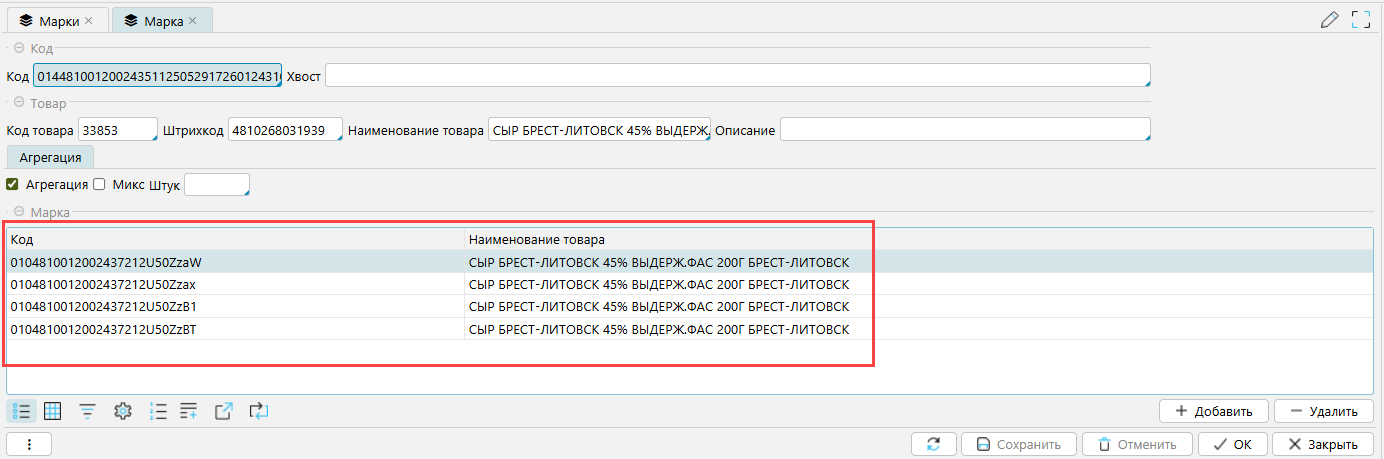Click the Добавить button
Screen dimensions: 1384x459
pos(1213,411)
